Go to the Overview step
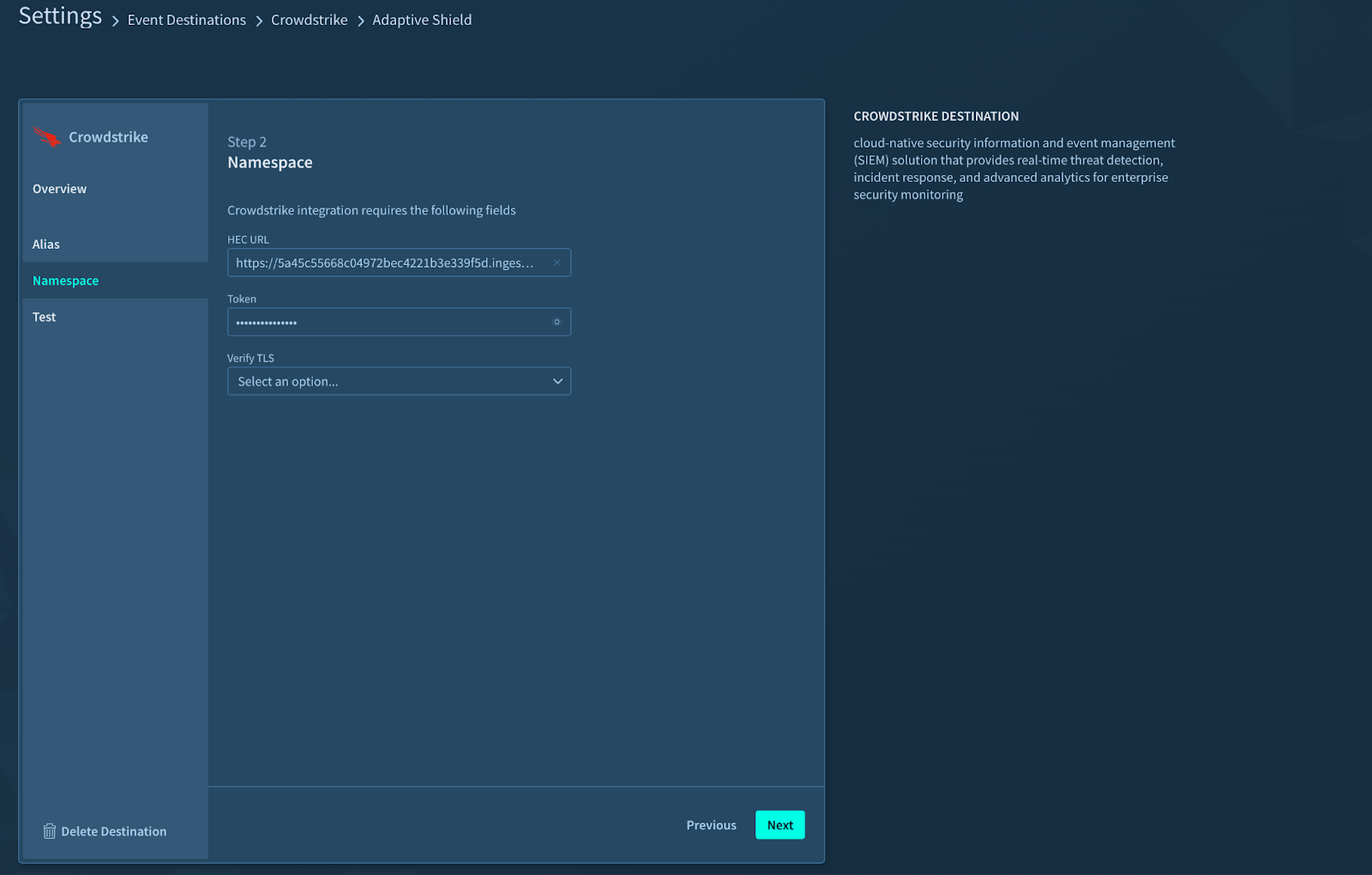Image resolution: width=1372 pixels, height=875 pixels. [x=59, y=189]
